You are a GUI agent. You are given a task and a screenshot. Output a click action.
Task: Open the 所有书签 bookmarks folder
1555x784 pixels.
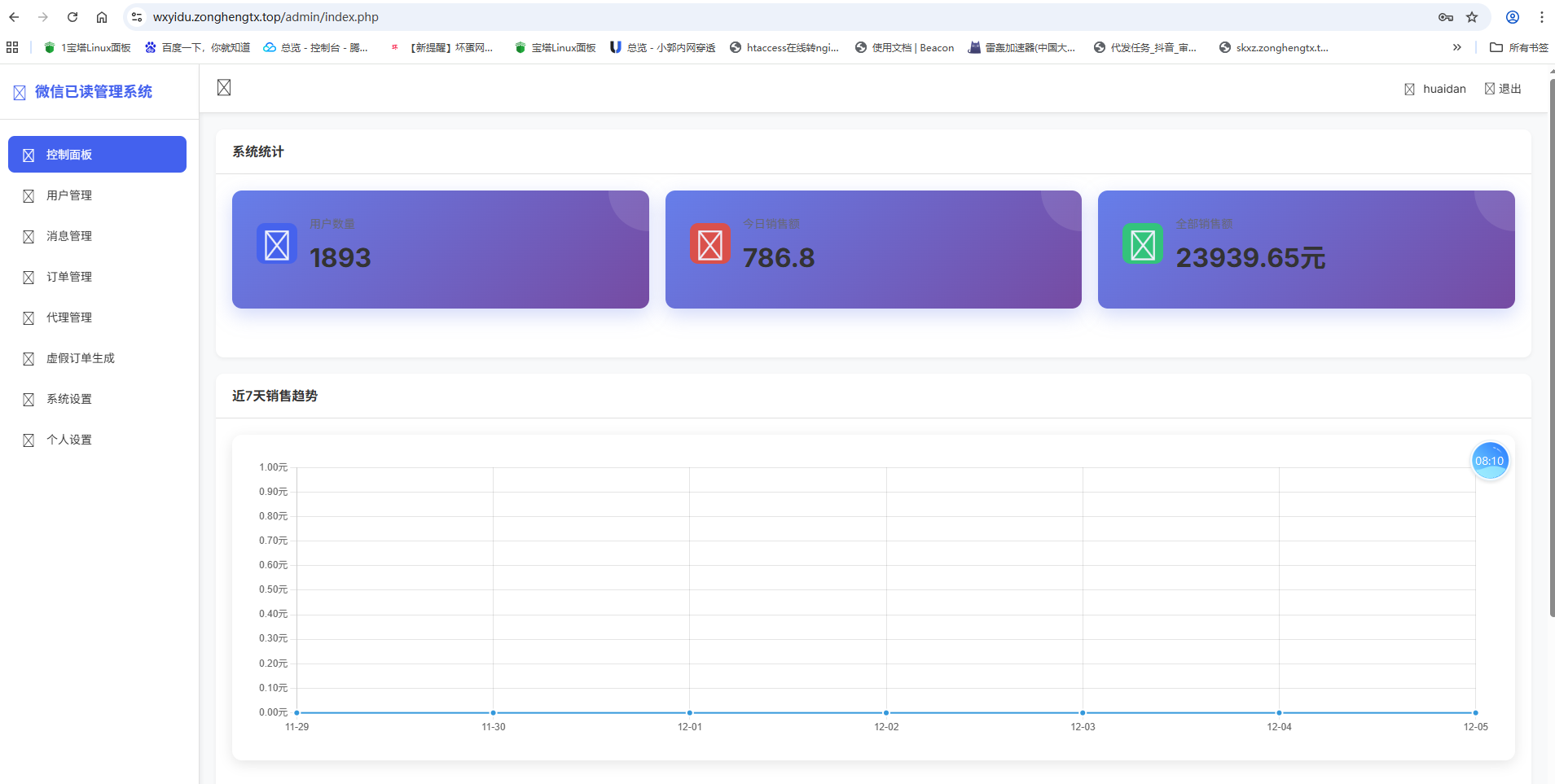pyautogui.click(x=1519, y=47)
